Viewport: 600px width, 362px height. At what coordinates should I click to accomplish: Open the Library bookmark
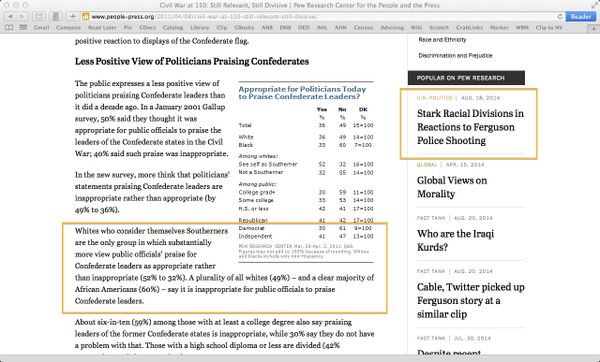[200, 28]
